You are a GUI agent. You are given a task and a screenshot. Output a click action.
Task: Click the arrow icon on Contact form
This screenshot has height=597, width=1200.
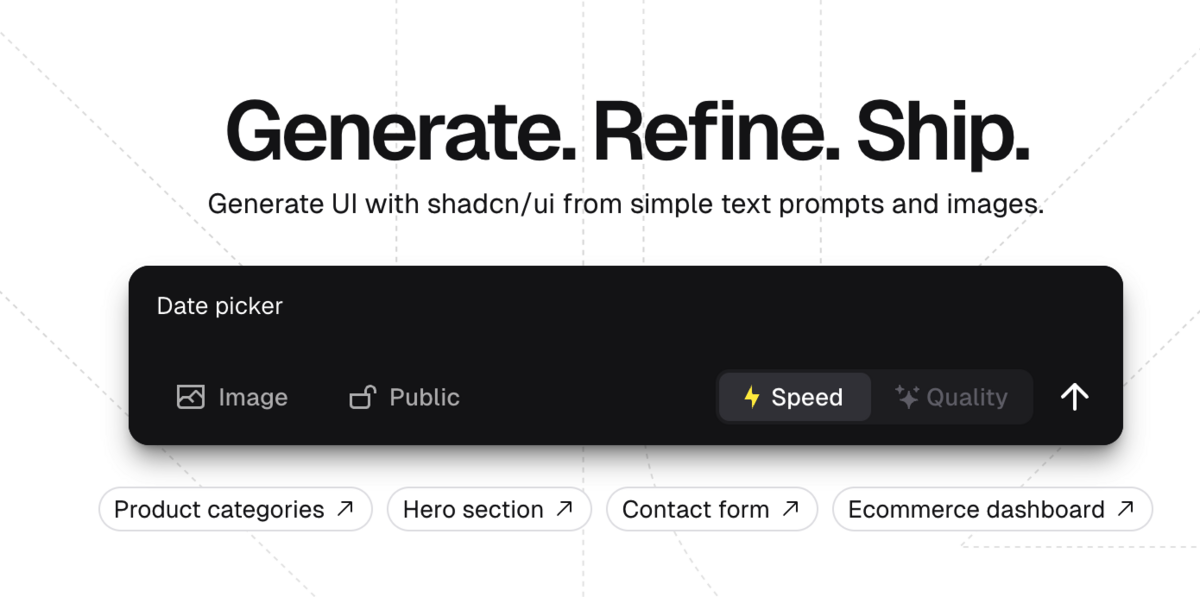click(x=791, y=509)
